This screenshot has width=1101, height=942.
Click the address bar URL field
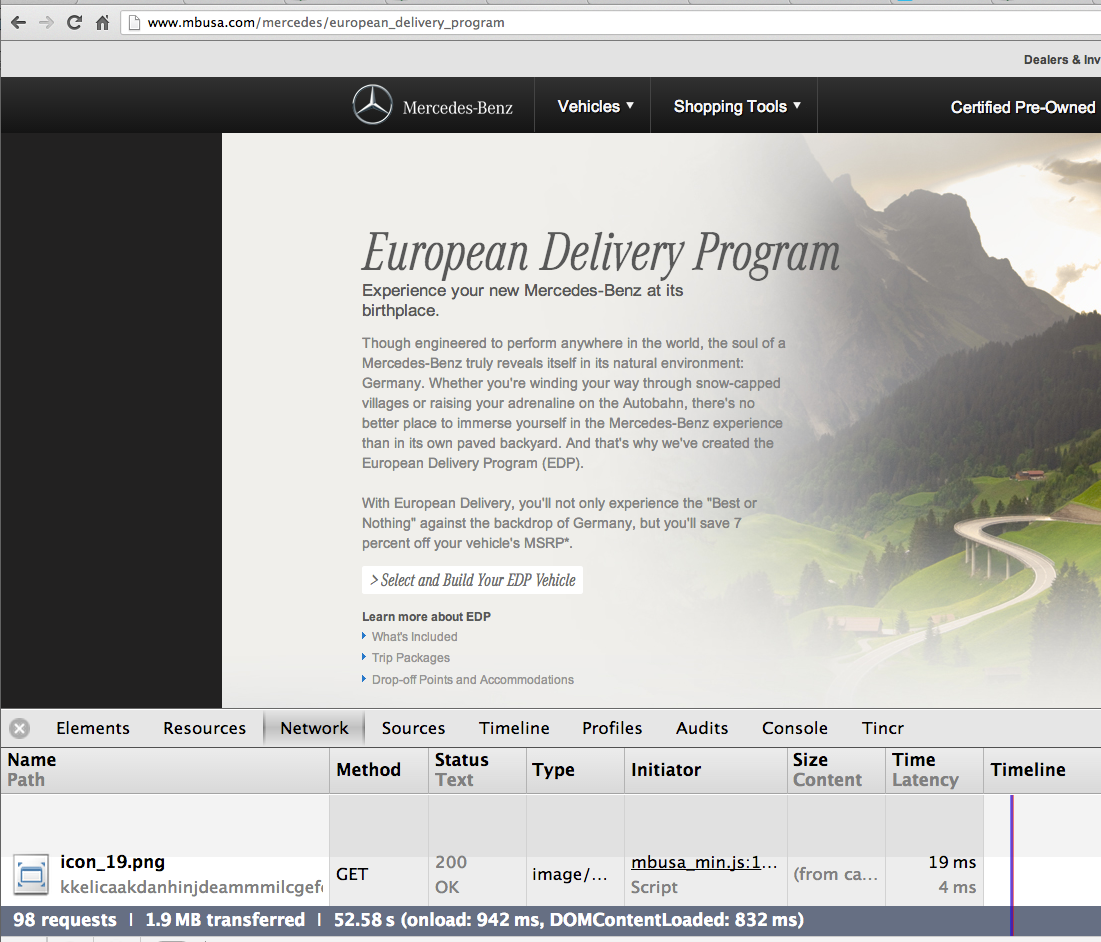click(600, 22)
